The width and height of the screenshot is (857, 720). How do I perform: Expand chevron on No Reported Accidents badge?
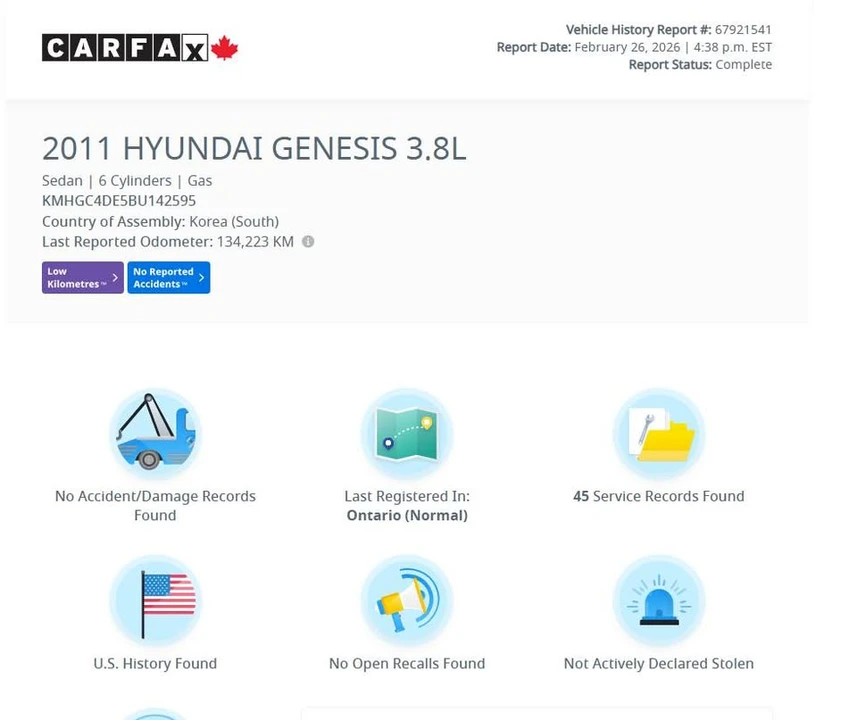(x=202, y=278)
